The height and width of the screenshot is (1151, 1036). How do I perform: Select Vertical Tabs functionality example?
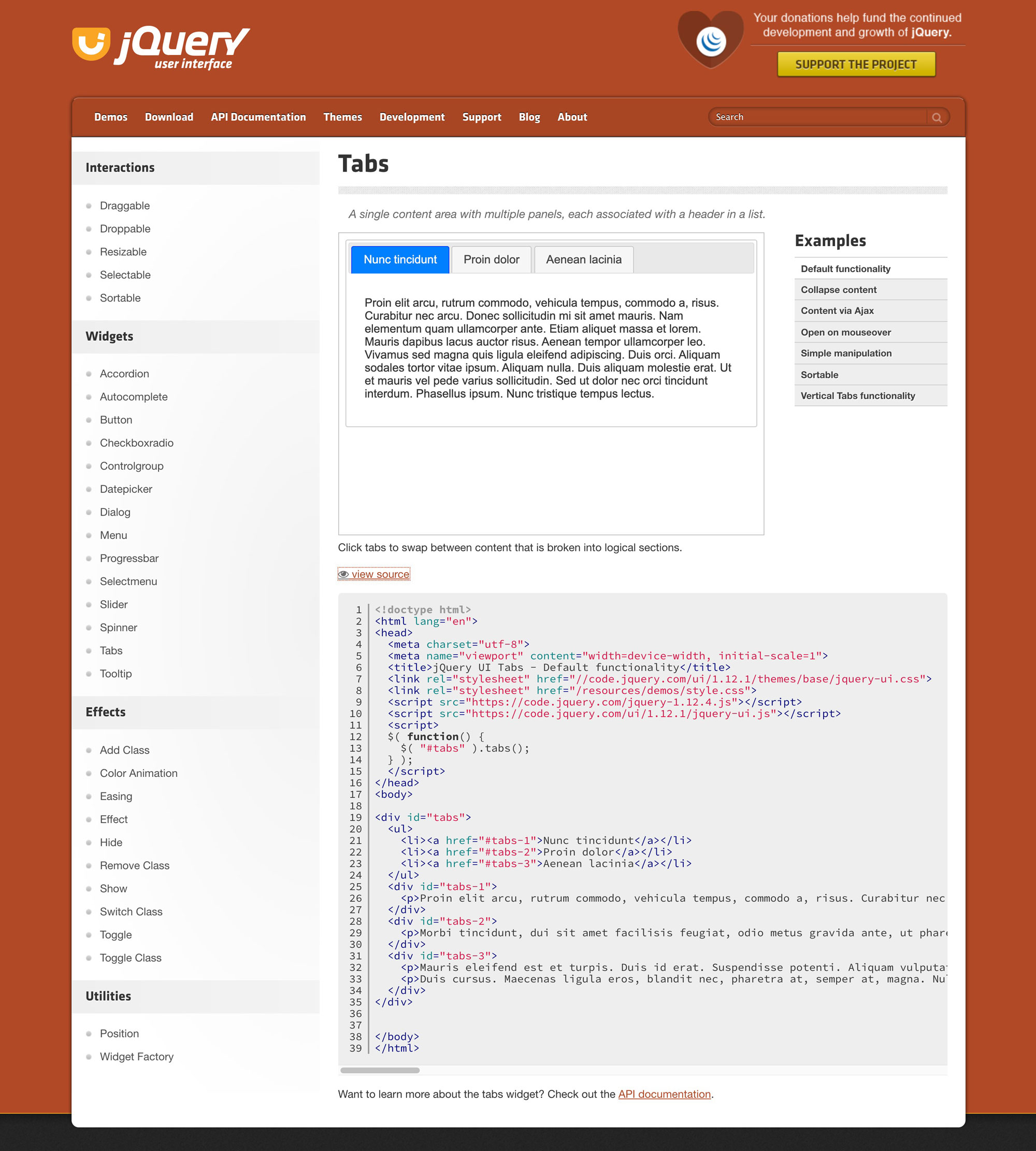point(870,396)
